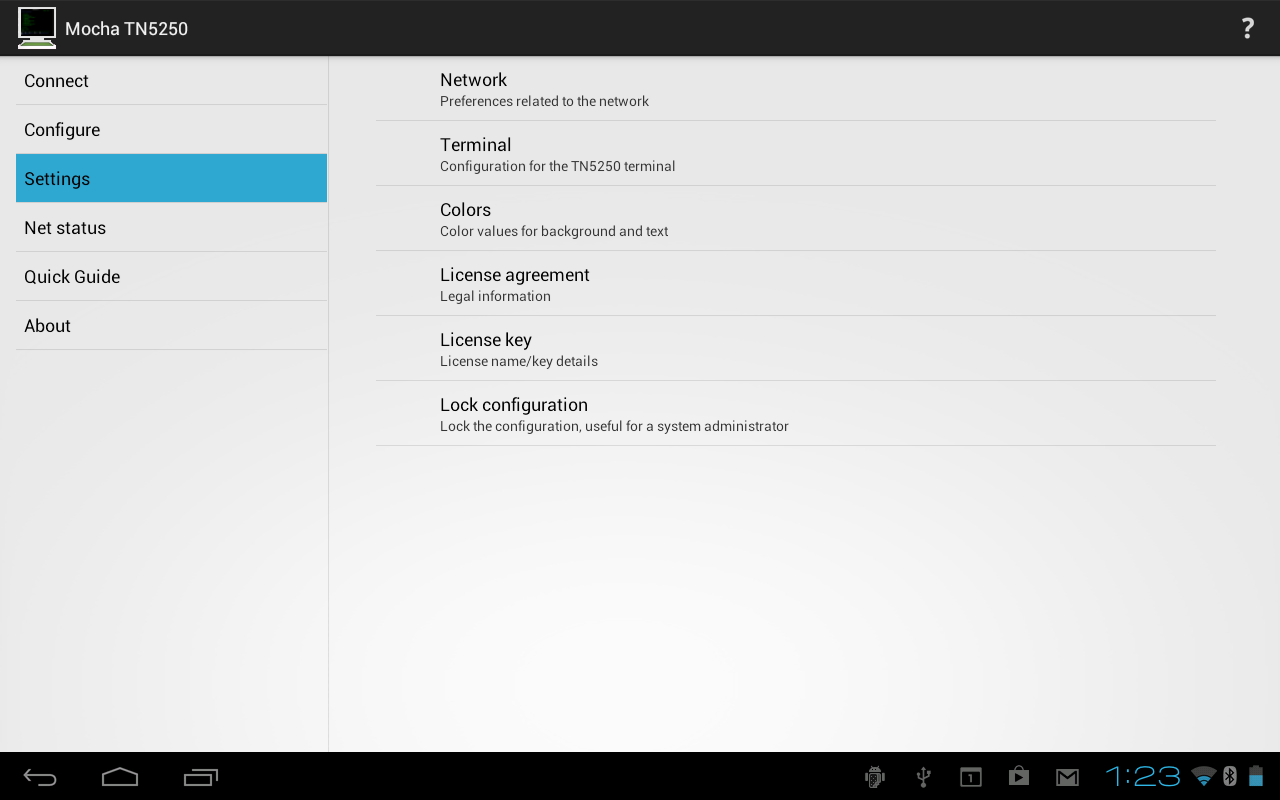Tap the Android back navigation button
The height and width of the screenshot is (800, 1280).
41,777
